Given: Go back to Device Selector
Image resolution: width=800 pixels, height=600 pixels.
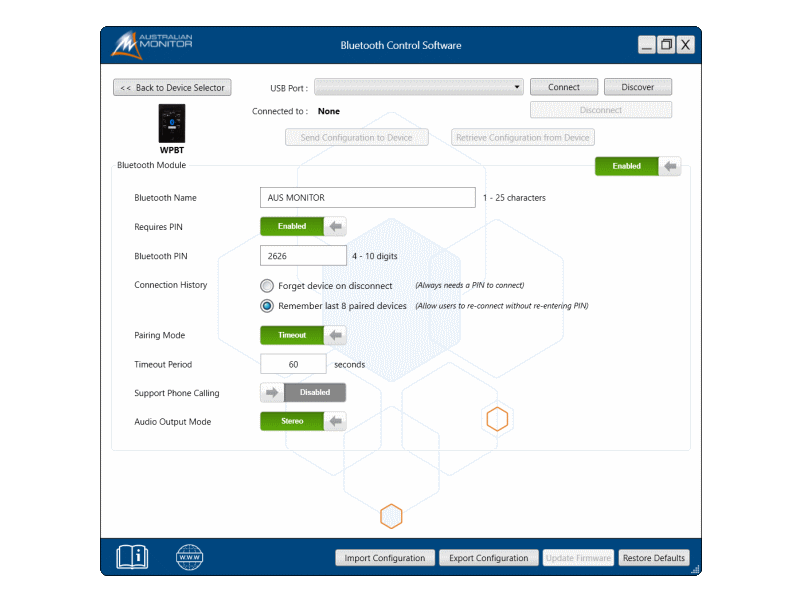Looking at the screenshot, I should tap(172, 88).
